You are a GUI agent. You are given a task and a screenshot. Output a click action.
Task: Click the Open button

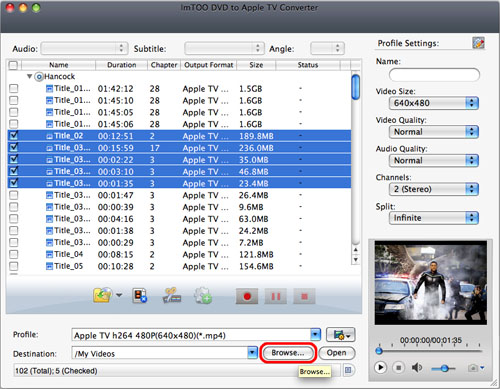(337, 353)
